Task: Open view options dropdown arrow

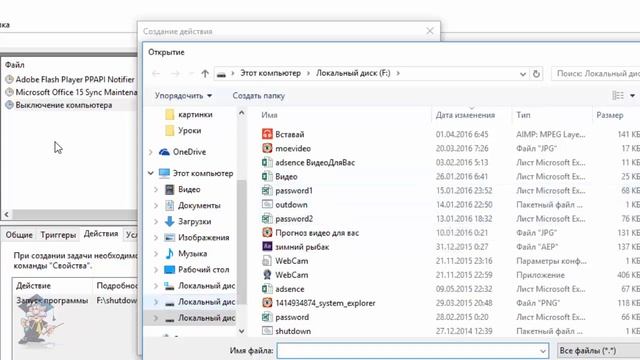Action: pos(632,96)
